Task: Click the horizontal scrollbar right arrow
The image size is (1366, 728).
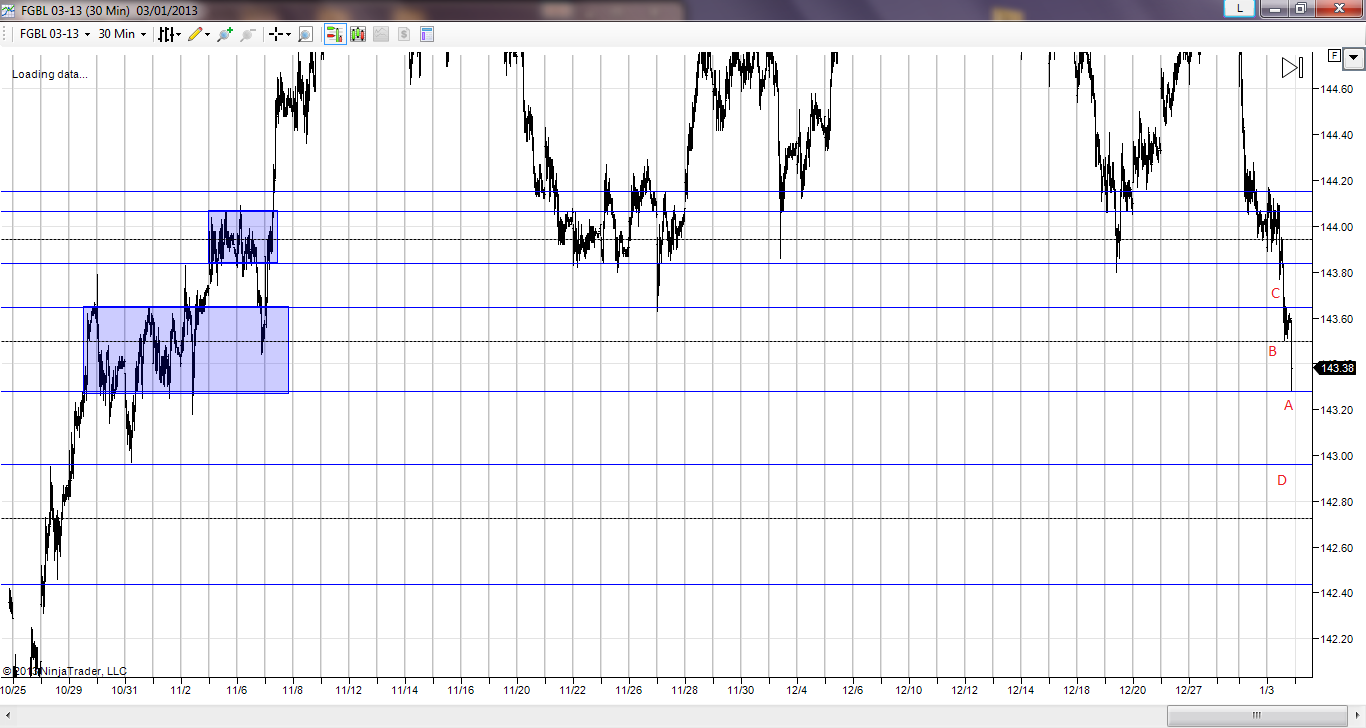Action: pyautogui.click(x=1357, y=716)
